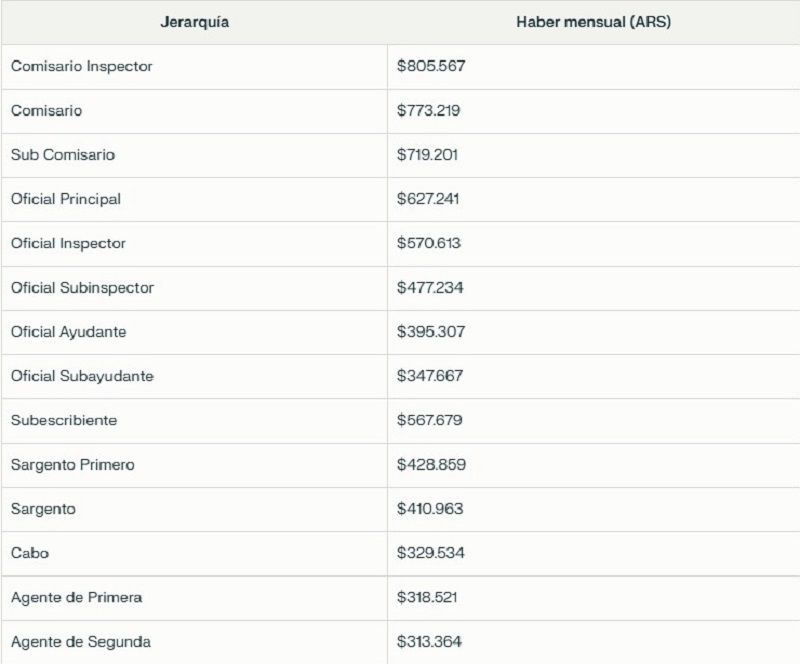Select the Sargento rank cell

click(43, 509)
